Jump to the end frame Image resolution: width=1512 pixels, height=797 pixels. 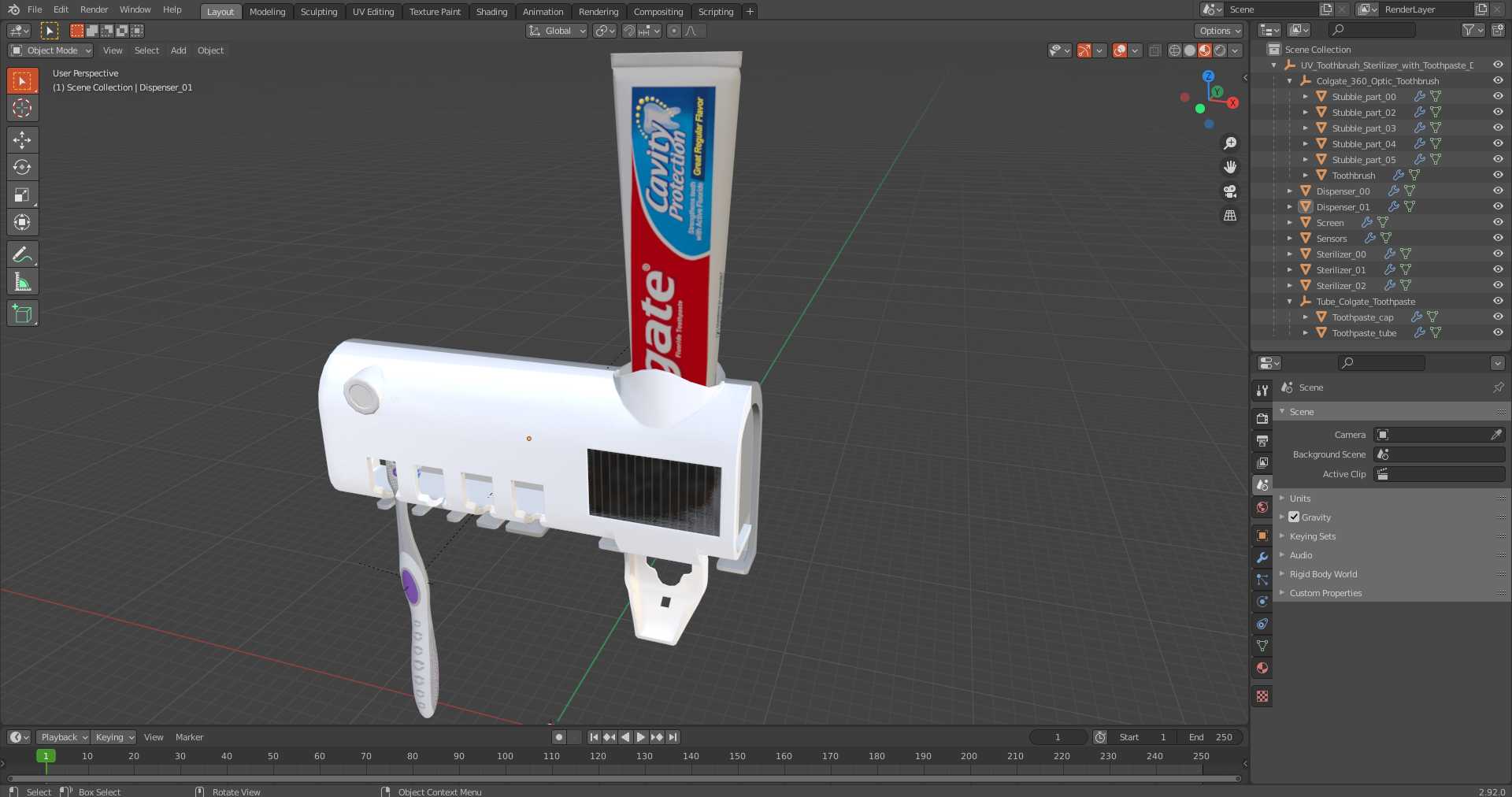(673, 737)
